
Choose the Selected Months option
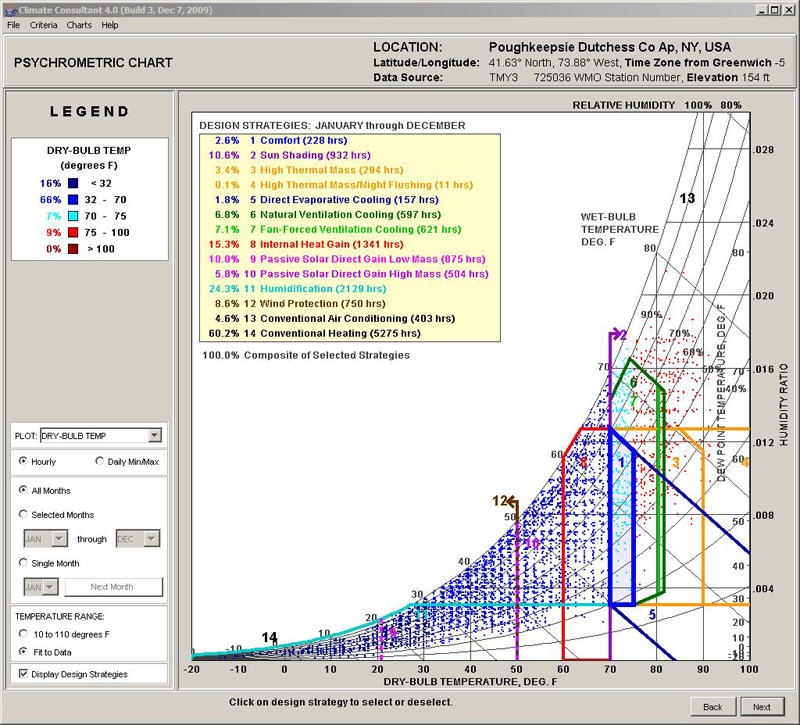click(x=24, y=514)
